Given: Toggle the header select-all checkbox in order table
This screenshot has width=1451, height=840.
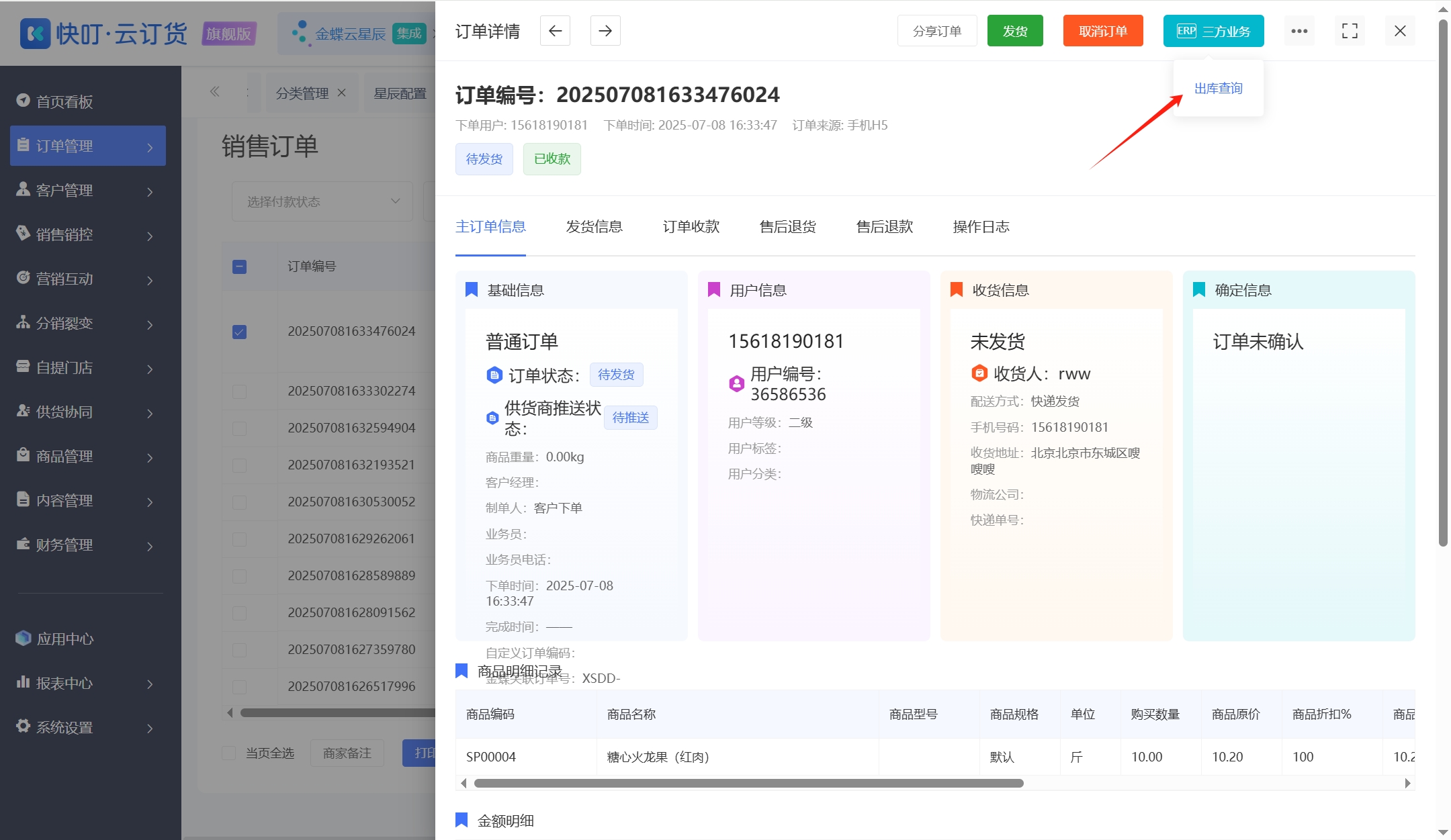Looking at the screenshot, I should 239,267.
